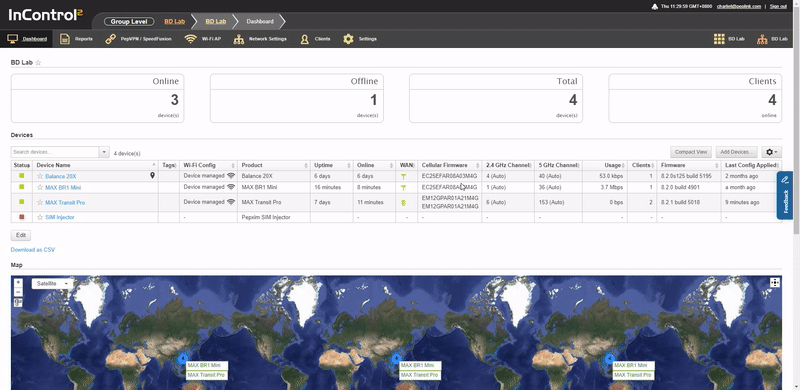The height and width of the screenshot is (390, 800).
Task: Zoom out on the map
Action: tap(18, 291)
